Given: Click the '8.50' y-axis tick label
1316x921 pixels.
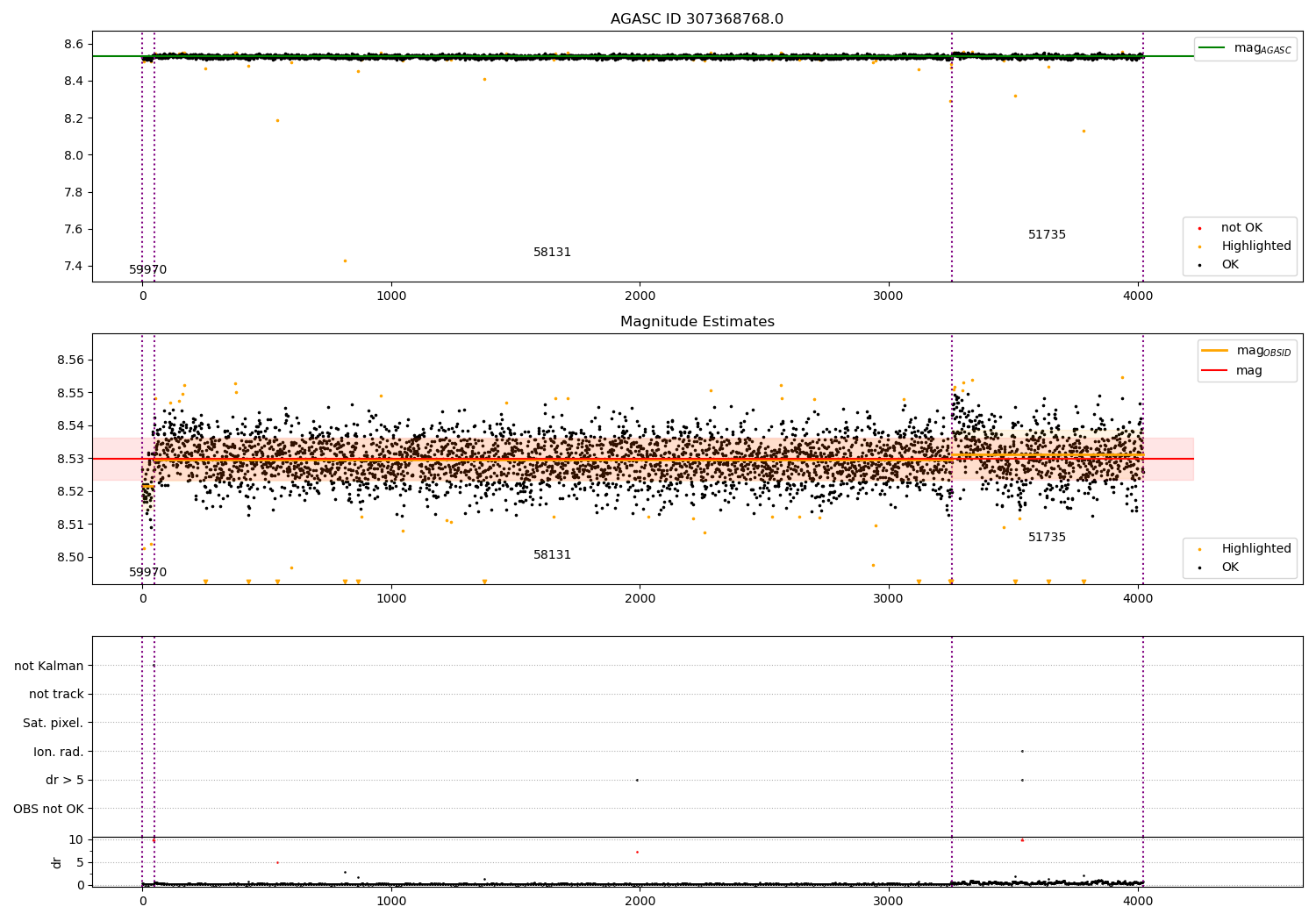Looking at the screenshot, I should click(x=71, y=558).
